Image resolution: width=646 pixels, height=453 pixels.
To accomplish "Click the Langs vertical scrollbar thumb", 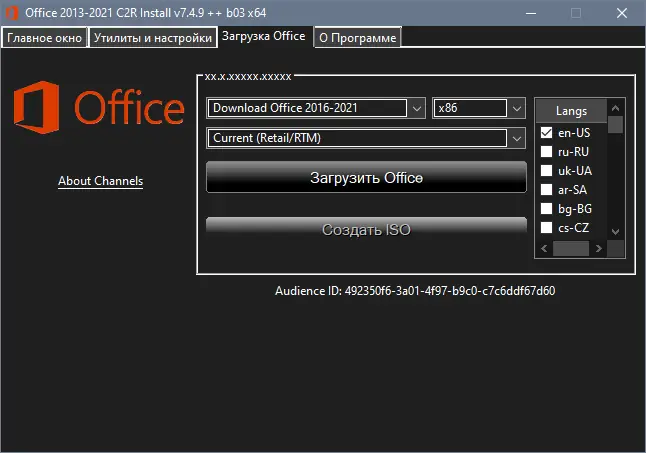I will tap(616, 124).
